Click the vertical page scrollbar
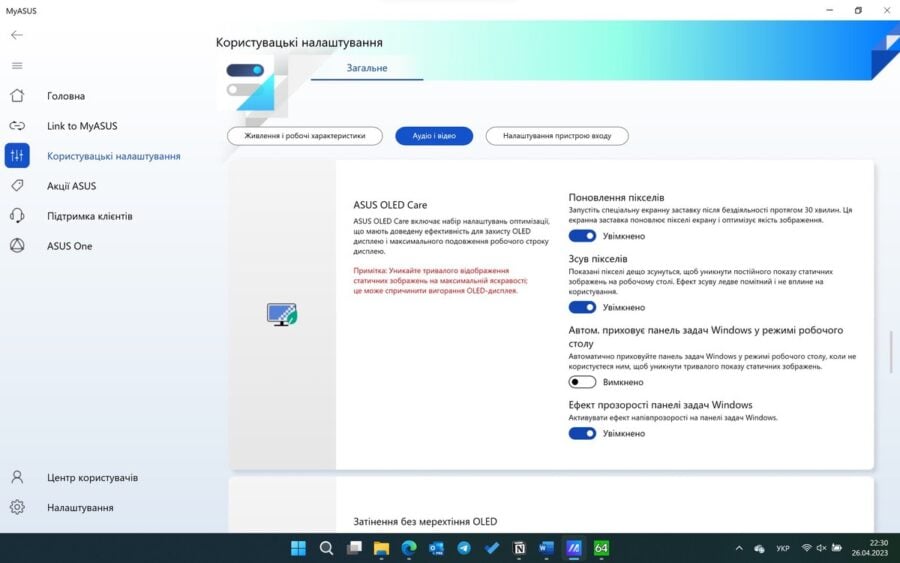The image size is (900, 563). pyautogui.click(x=891, y=351)
